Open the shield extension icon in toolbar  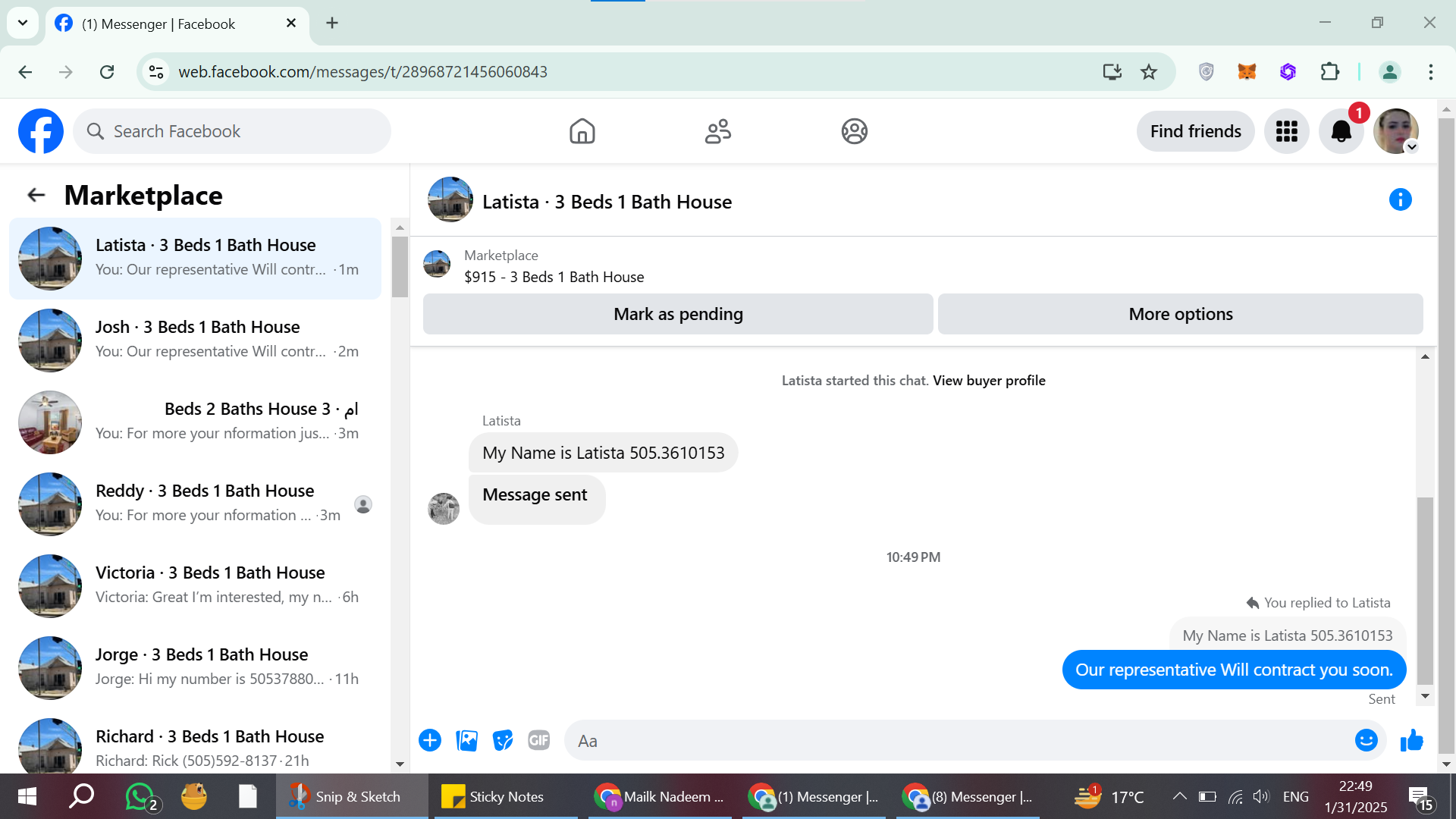pyautogui.click(x=1207, y=72)
